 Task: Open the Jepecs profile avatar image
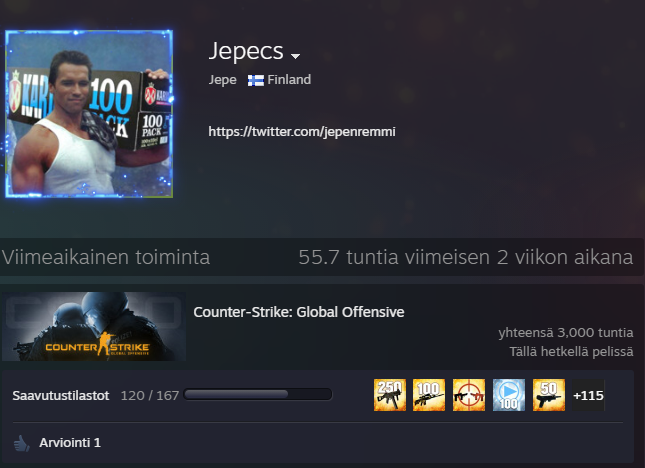[x=89, y=114]
